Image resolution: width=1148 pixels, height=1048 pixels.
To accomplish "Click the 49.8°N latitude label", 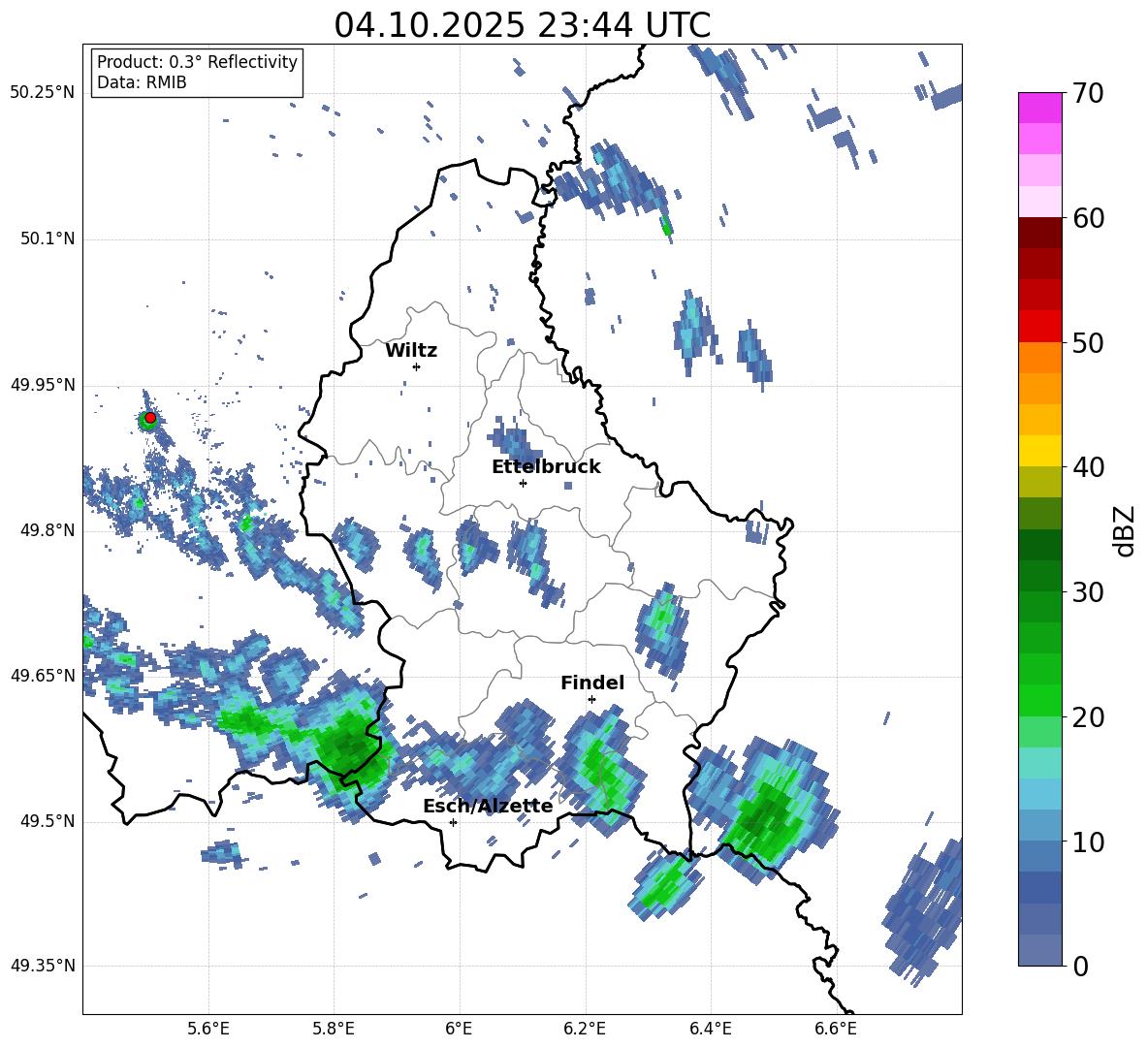I will (x=48, y=530).
